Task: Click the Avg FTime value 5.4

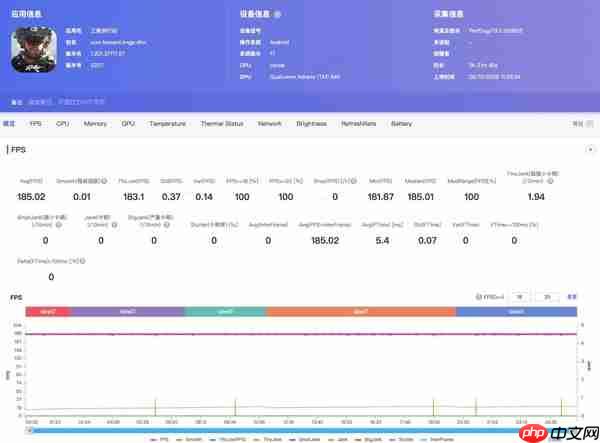Action: click(382, 240)
